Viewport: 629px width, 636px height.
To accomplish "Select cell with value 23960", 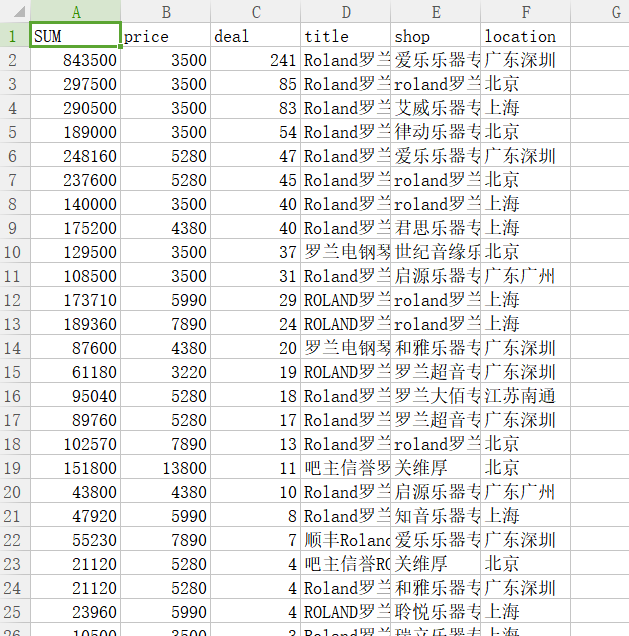I will coord(75,612).
